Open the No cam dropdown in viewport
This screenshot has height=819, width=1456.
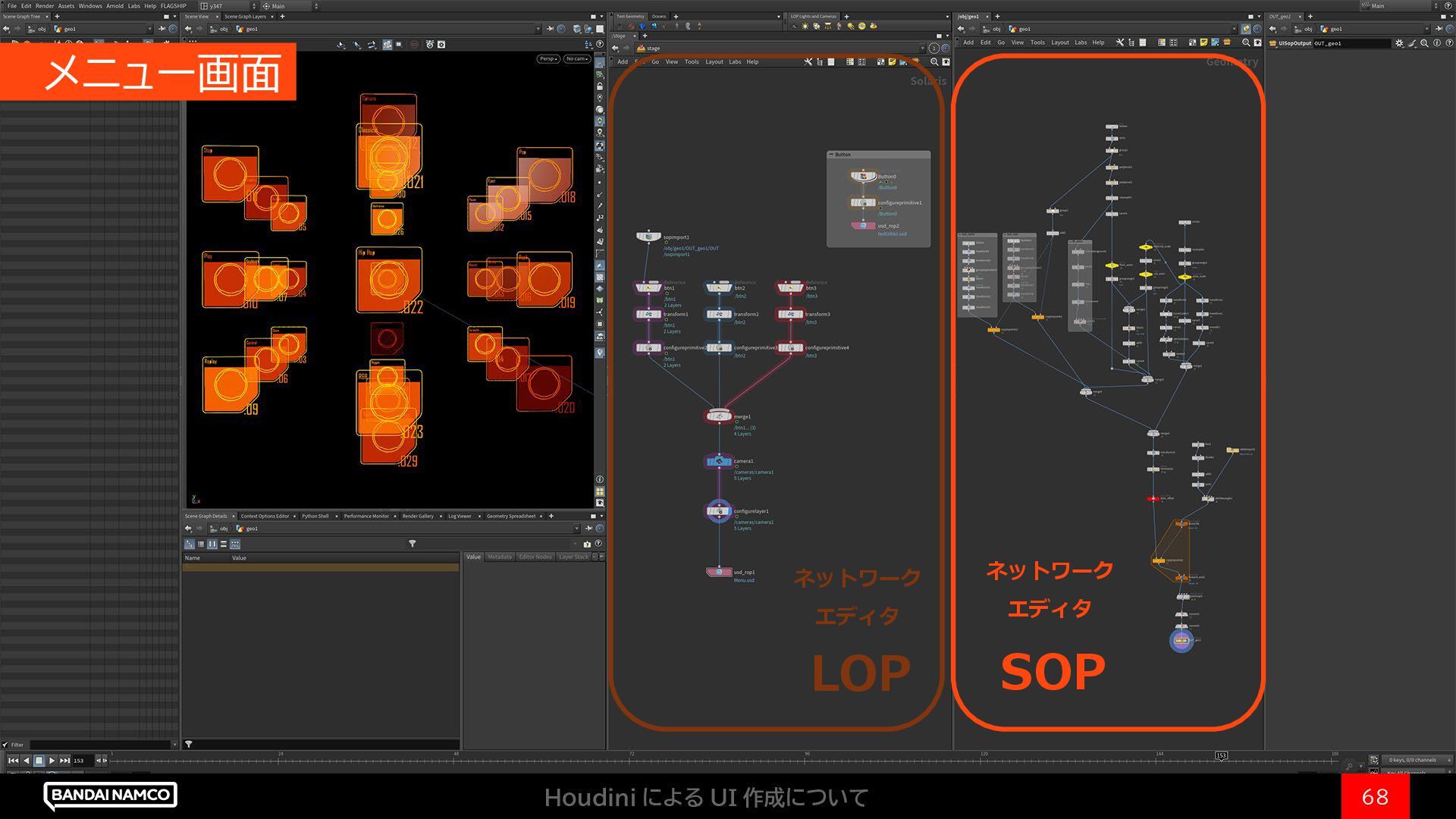coord(577,58)
